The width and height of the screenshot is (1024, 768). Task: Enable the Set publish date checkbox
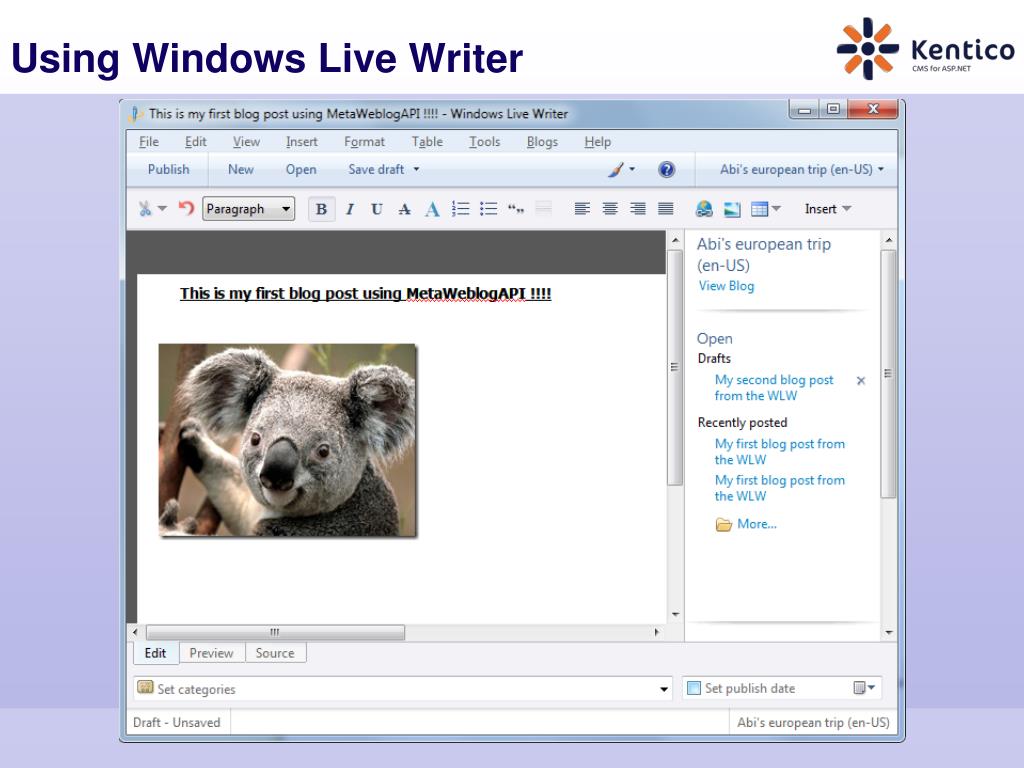pyautogui.click(x=694, y=688)
